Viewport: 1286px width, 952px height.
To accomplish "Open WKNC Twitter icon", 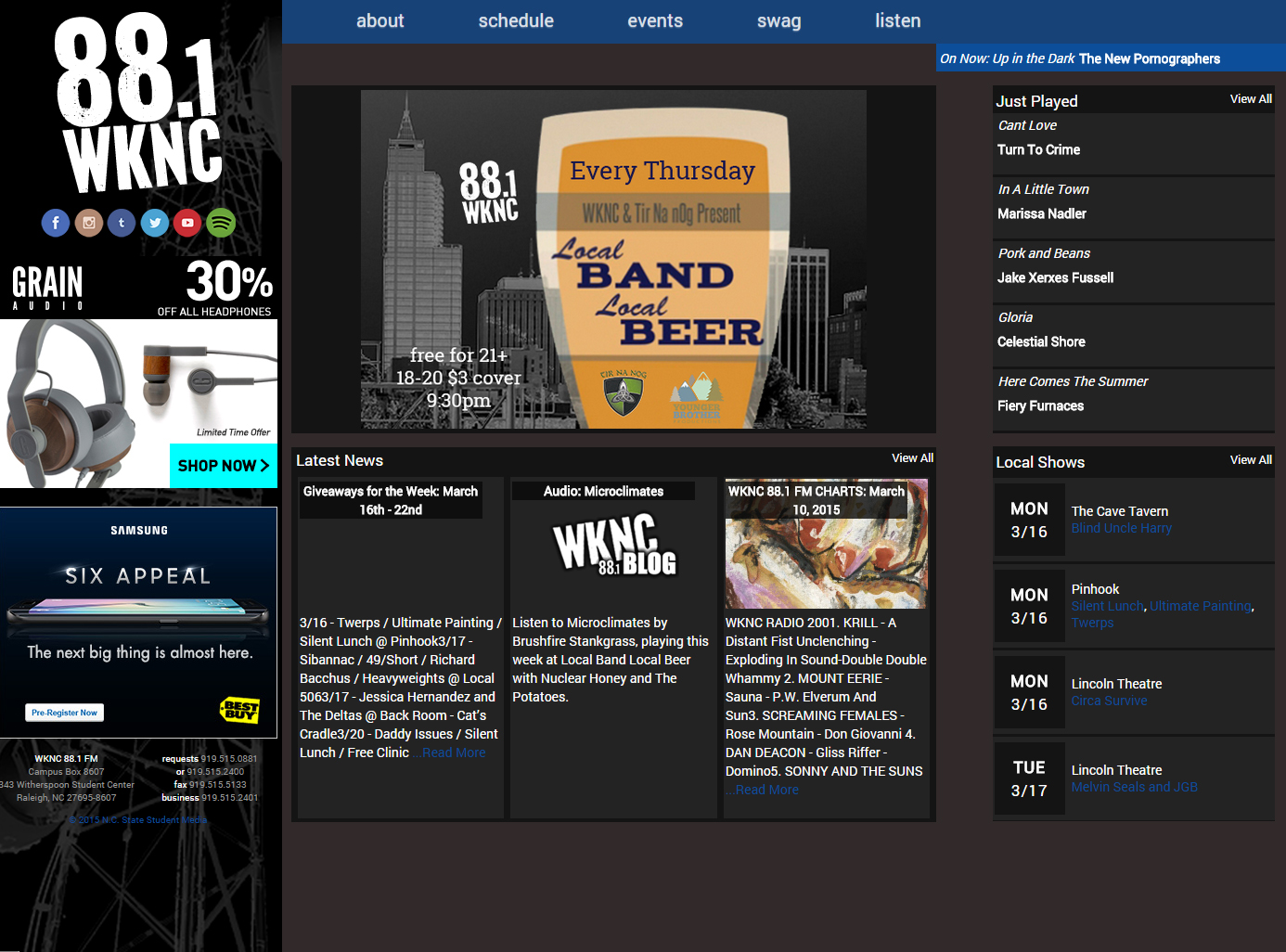I will point(155,223).
